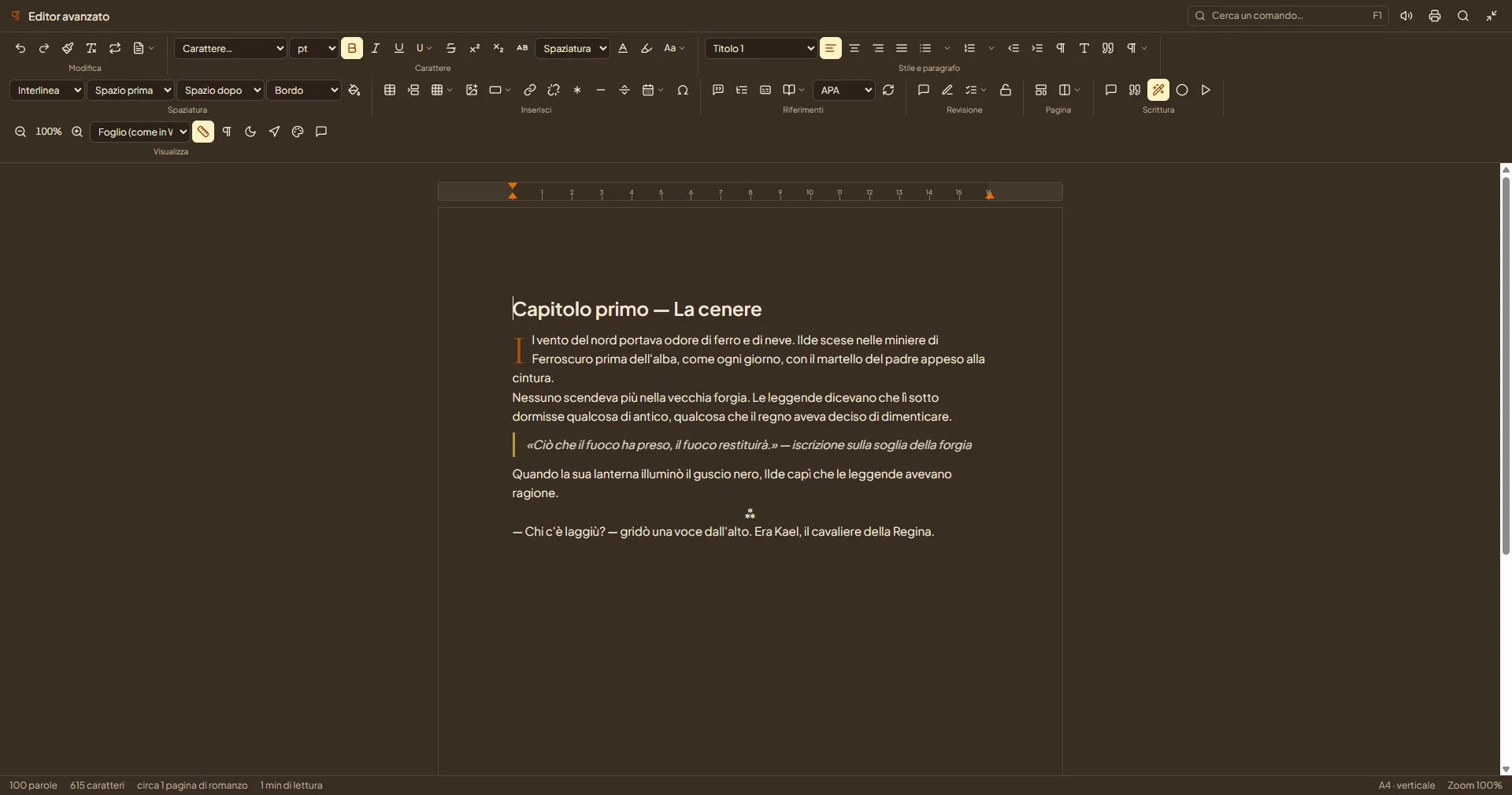This screenshot has width=1512, height=795.
Task: Clear text formatting with Tx icon
Action: [91, 48]
